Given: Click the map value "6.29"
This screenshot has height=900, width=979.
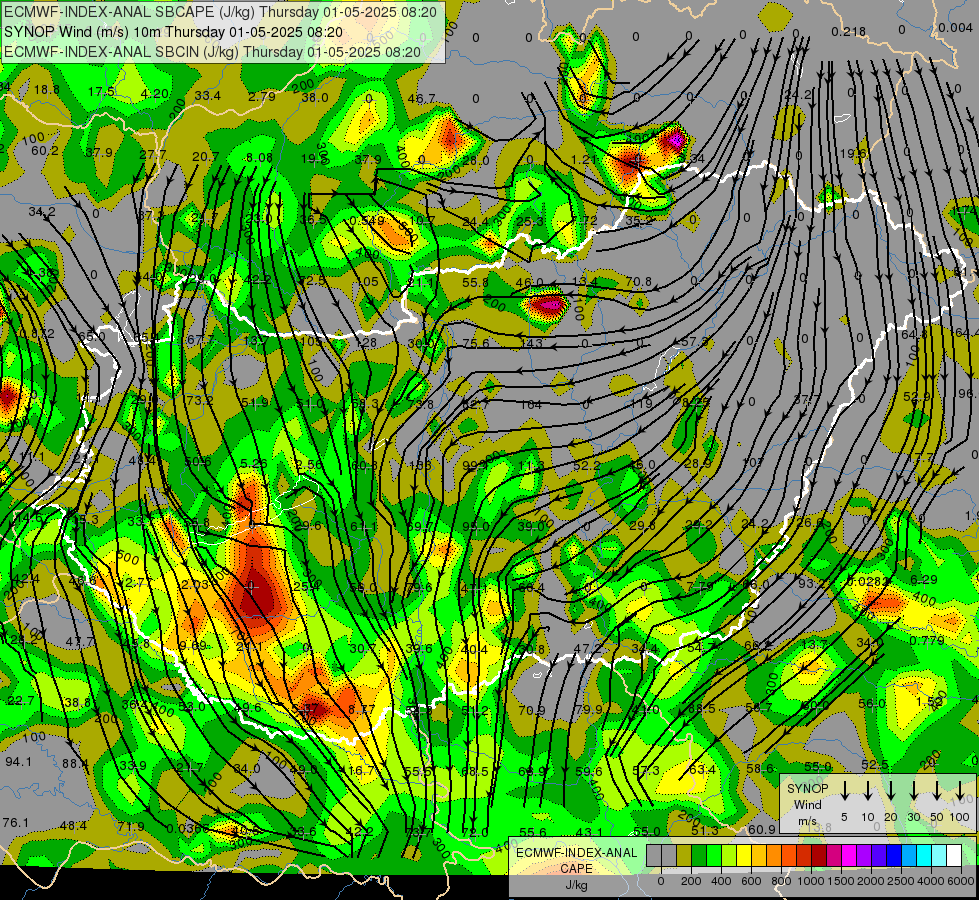Looking at the screenshot, I should pos(923,579).
